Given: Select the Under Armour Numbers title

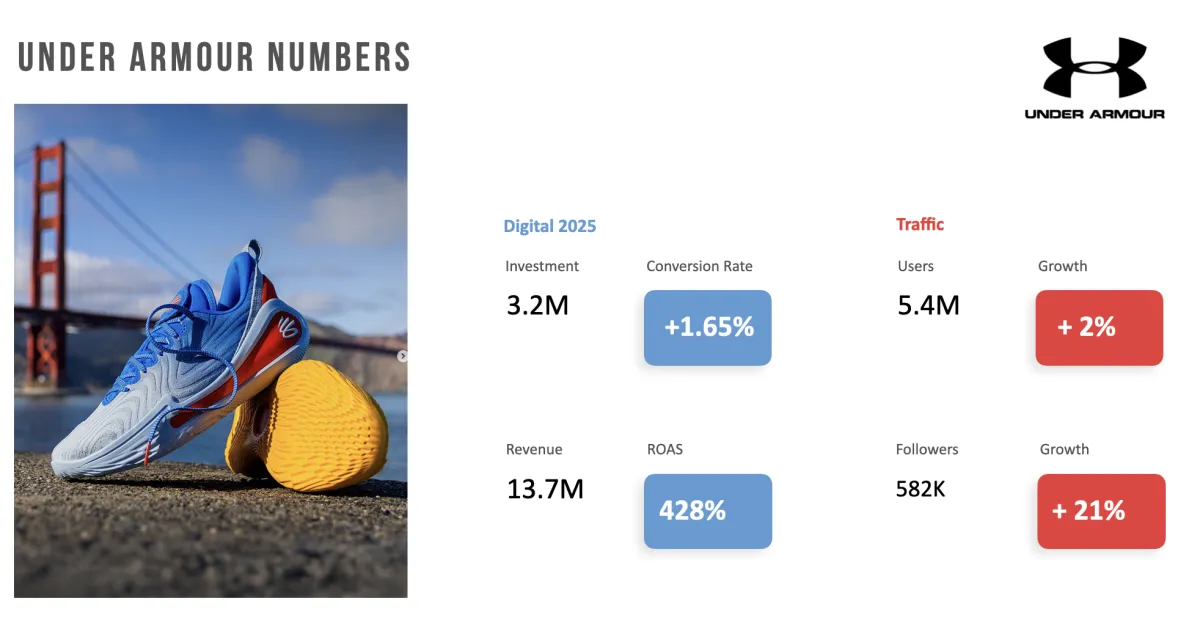Looking at the screenshot, I should [214, 57].
